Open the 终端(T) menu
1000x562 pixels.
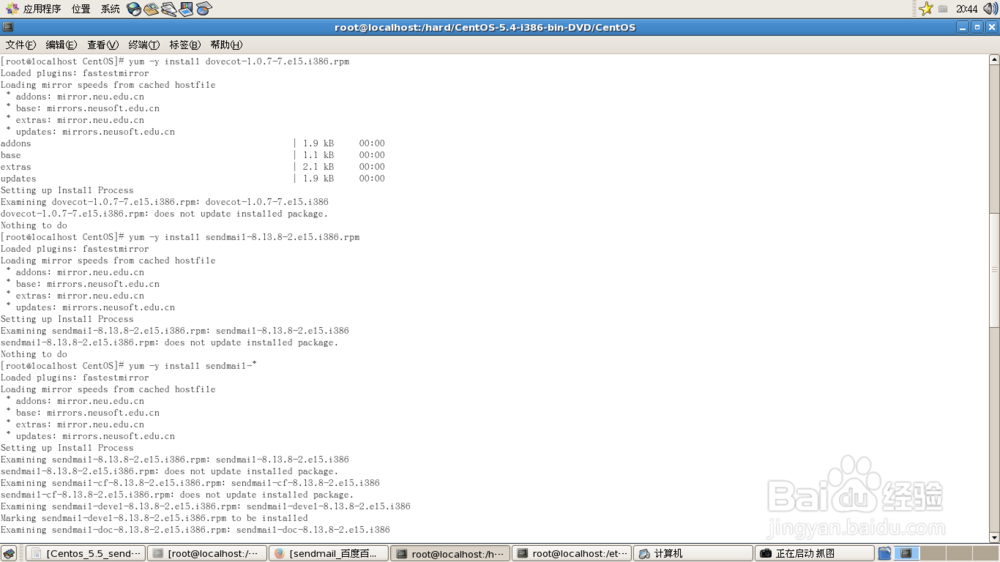pyautogui.click(x=143, y=45)
